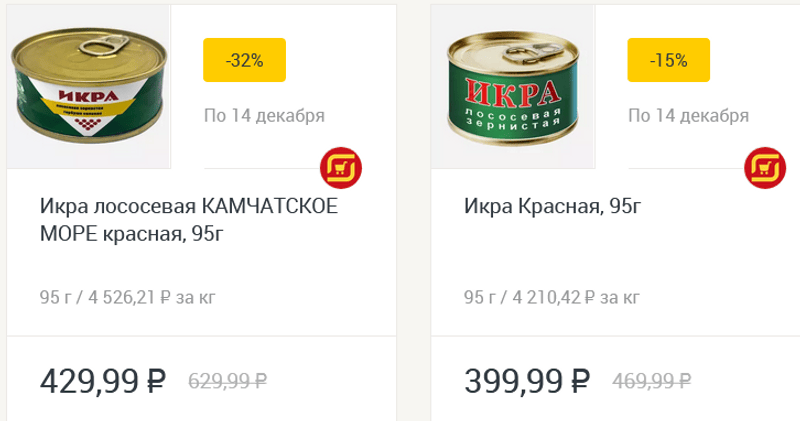Click the white triangle ИКРА label on left can
Image resolution: width=800 pixels, height=421 pixels.
coord(89,105)
